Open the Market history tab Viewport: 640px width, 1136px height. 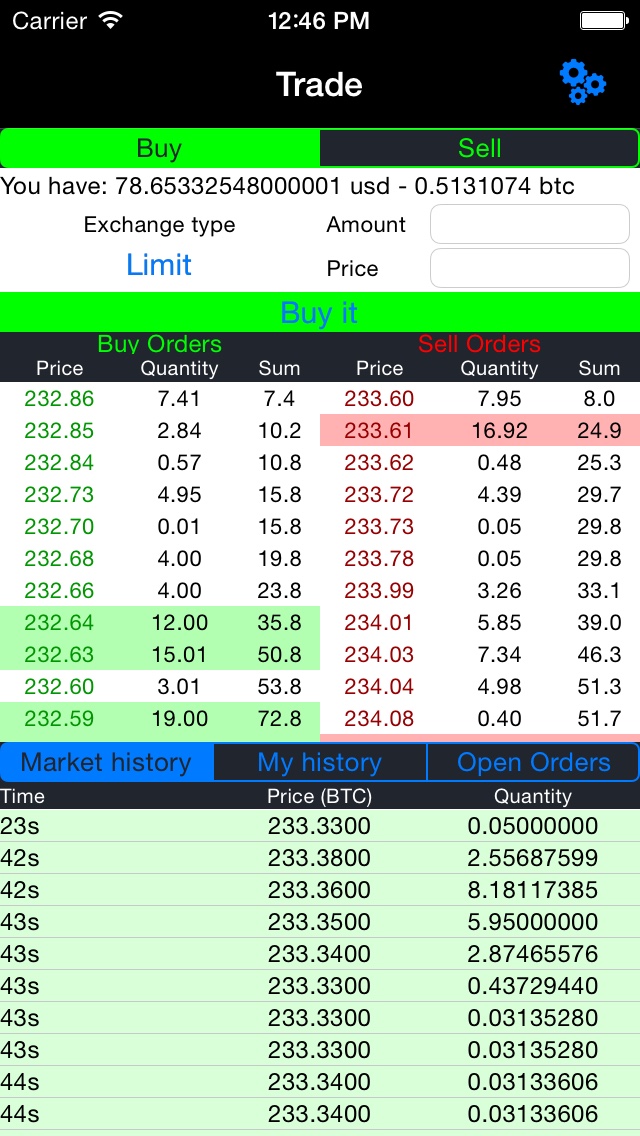click(x=107, y=762)
